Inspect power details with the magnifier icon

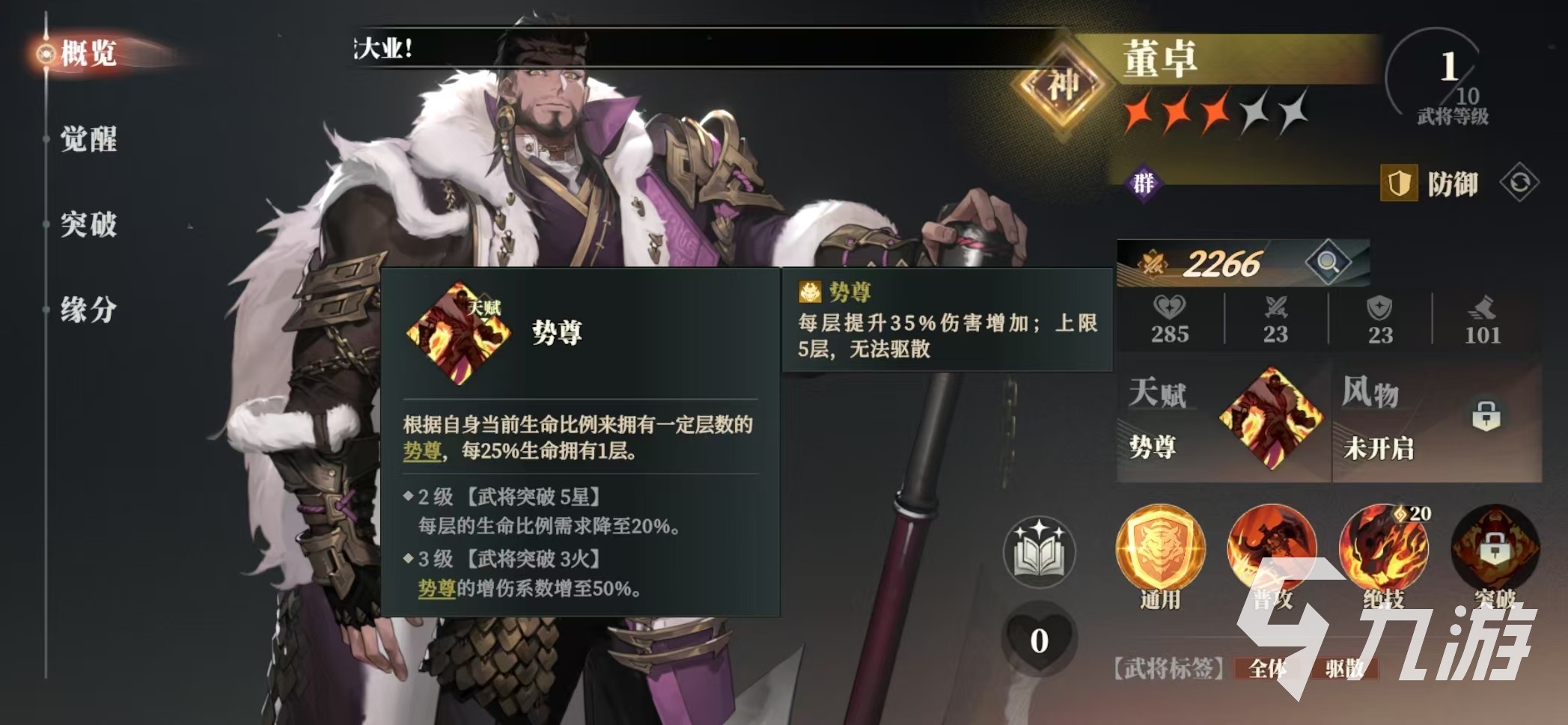pos(1328,262)
